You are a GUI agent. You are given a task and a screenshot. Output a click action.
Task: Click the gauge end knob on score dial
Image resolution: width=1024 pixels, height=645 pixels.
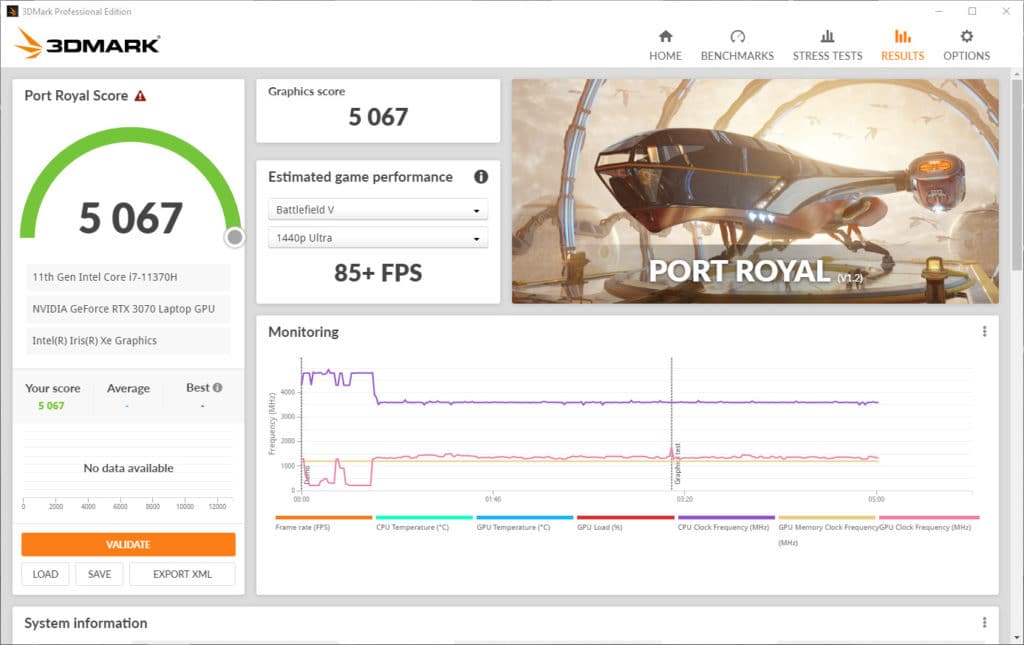pos(234,237)
